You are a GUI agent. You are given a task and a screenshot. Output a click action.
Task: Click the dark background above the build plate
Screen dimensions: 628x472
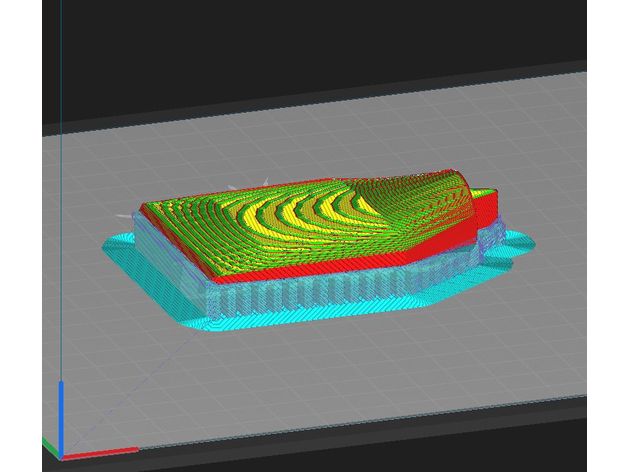[300, 40]
